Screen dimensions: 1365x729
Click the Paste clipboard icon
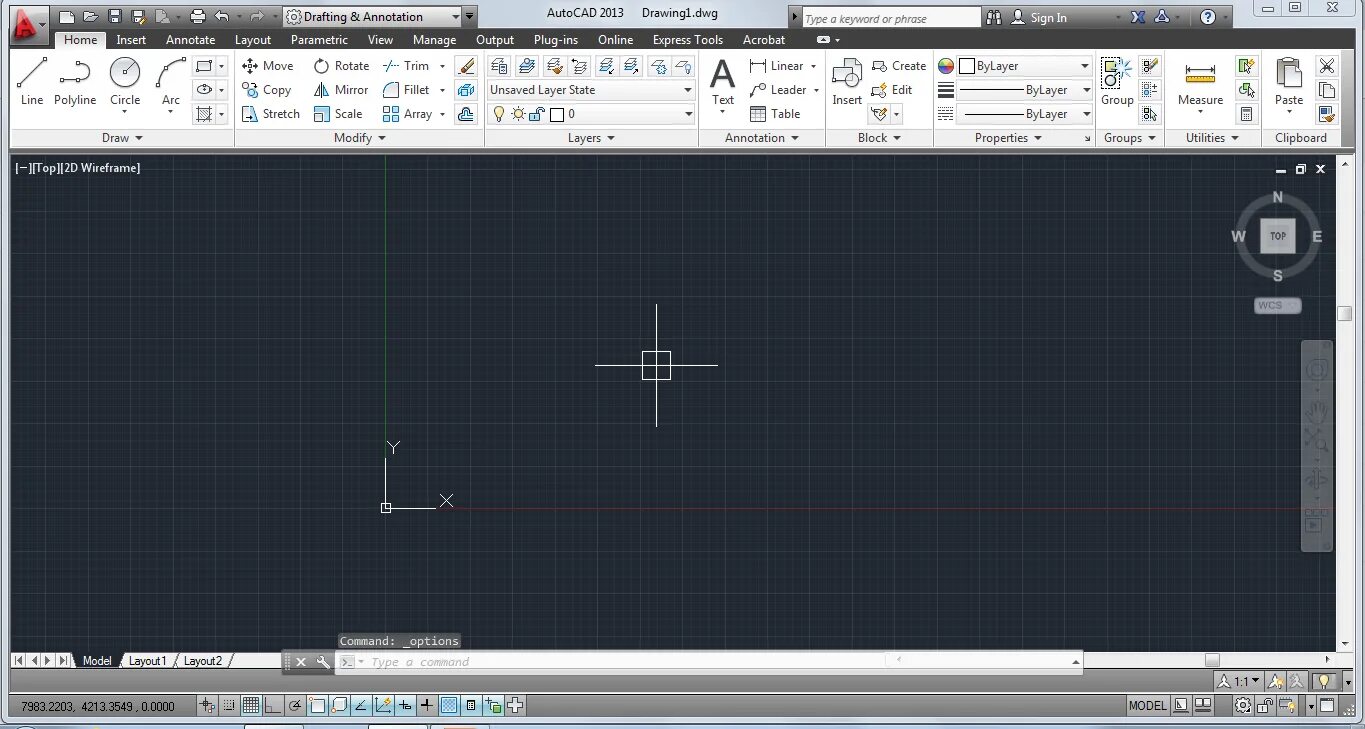(x=1289, y=81)
